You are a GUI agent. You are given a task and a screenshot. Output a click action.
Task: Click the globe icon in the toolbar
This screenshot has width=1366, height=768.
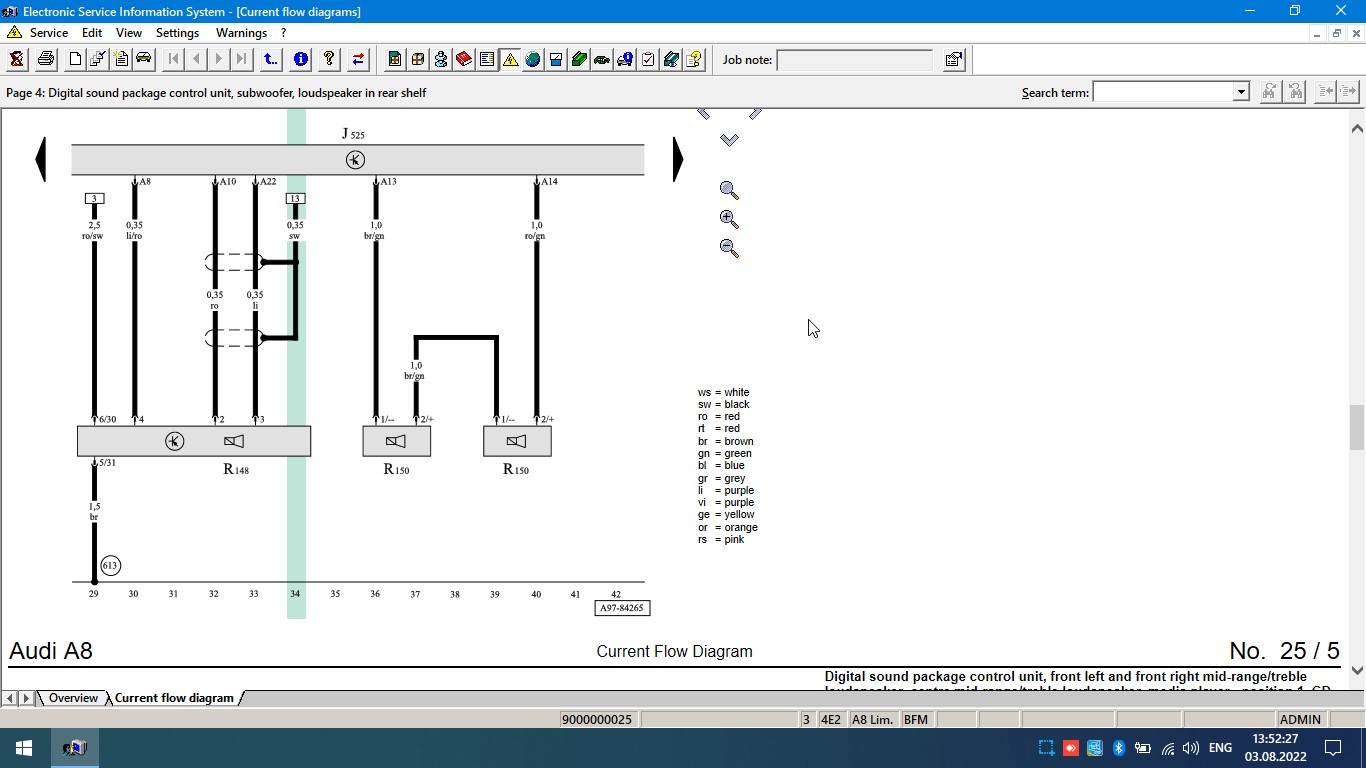pyautogui.click(x=533, y=60)
